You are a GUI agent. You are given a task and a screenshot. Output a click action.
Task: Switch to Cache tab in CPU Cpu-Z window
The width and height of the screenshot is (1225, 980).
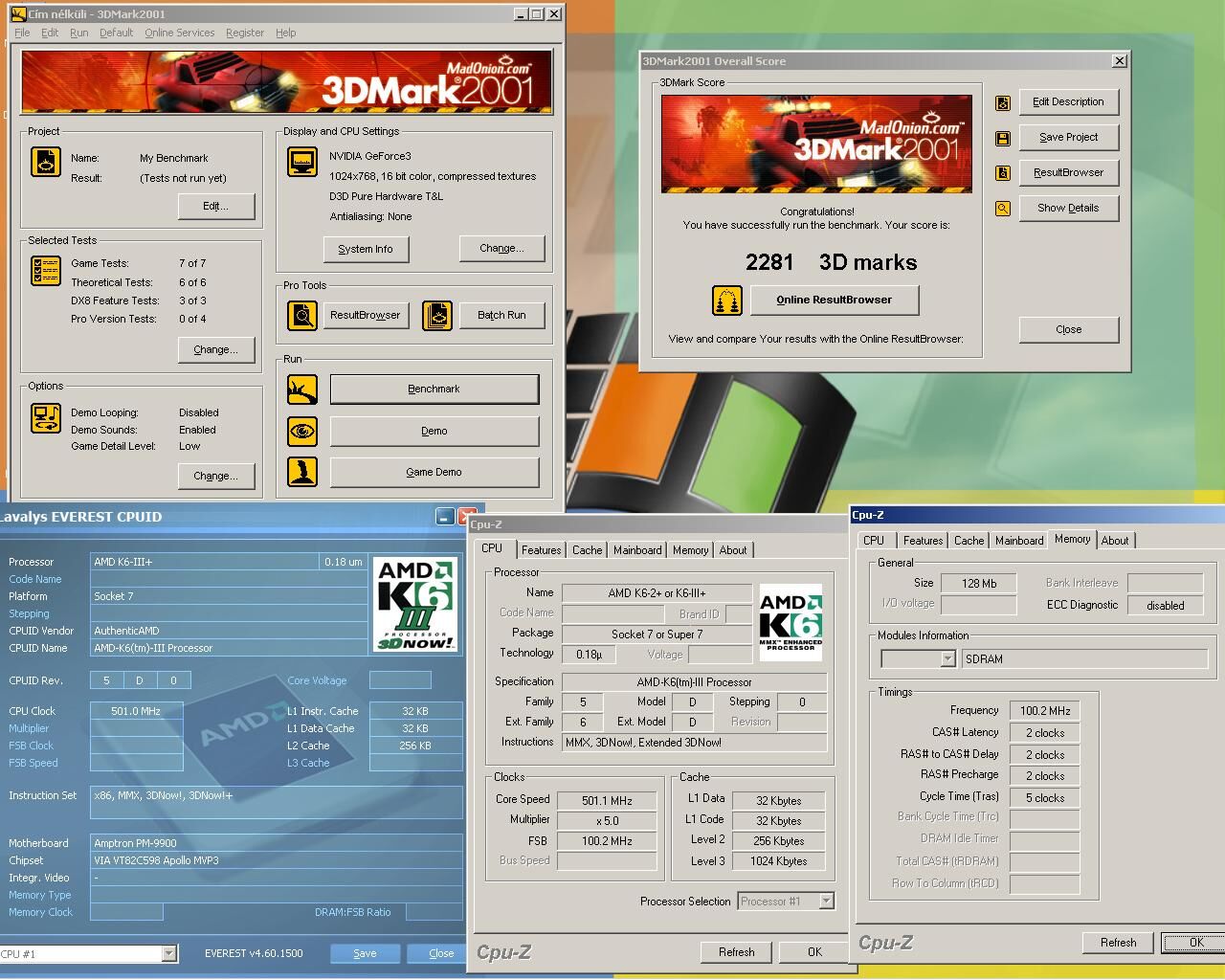point(588,550)
